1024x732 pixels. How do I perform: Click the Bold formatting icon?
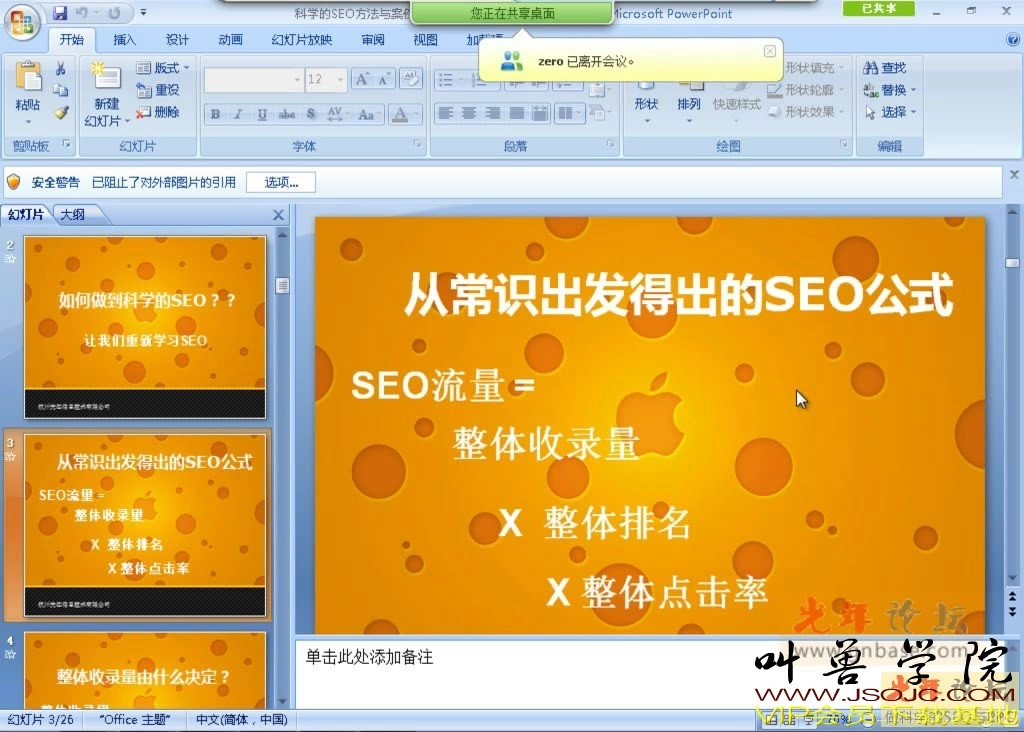click(x=215, y=114)
